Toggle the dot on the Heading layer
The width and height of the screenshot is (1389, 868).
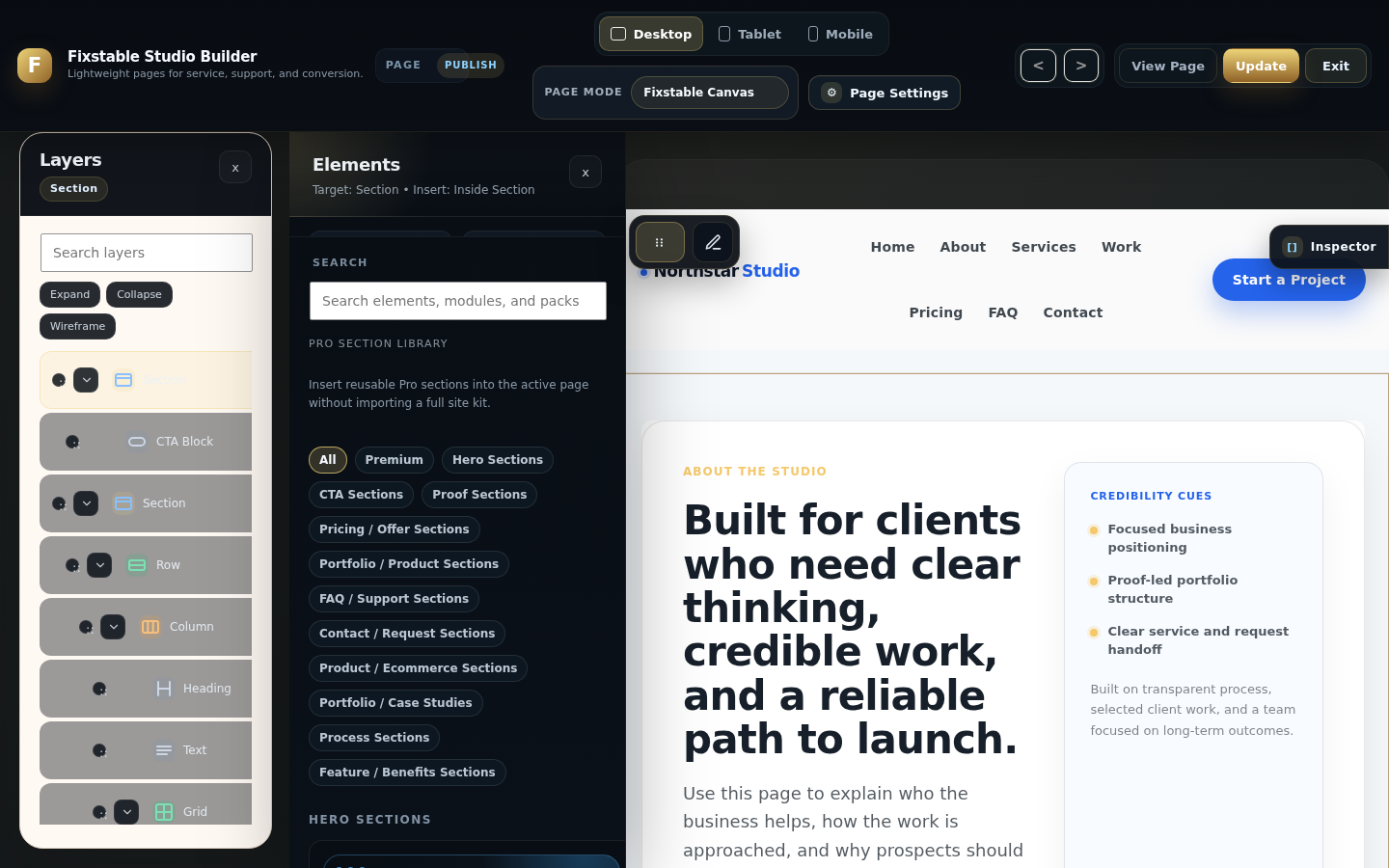click(99, 689)
